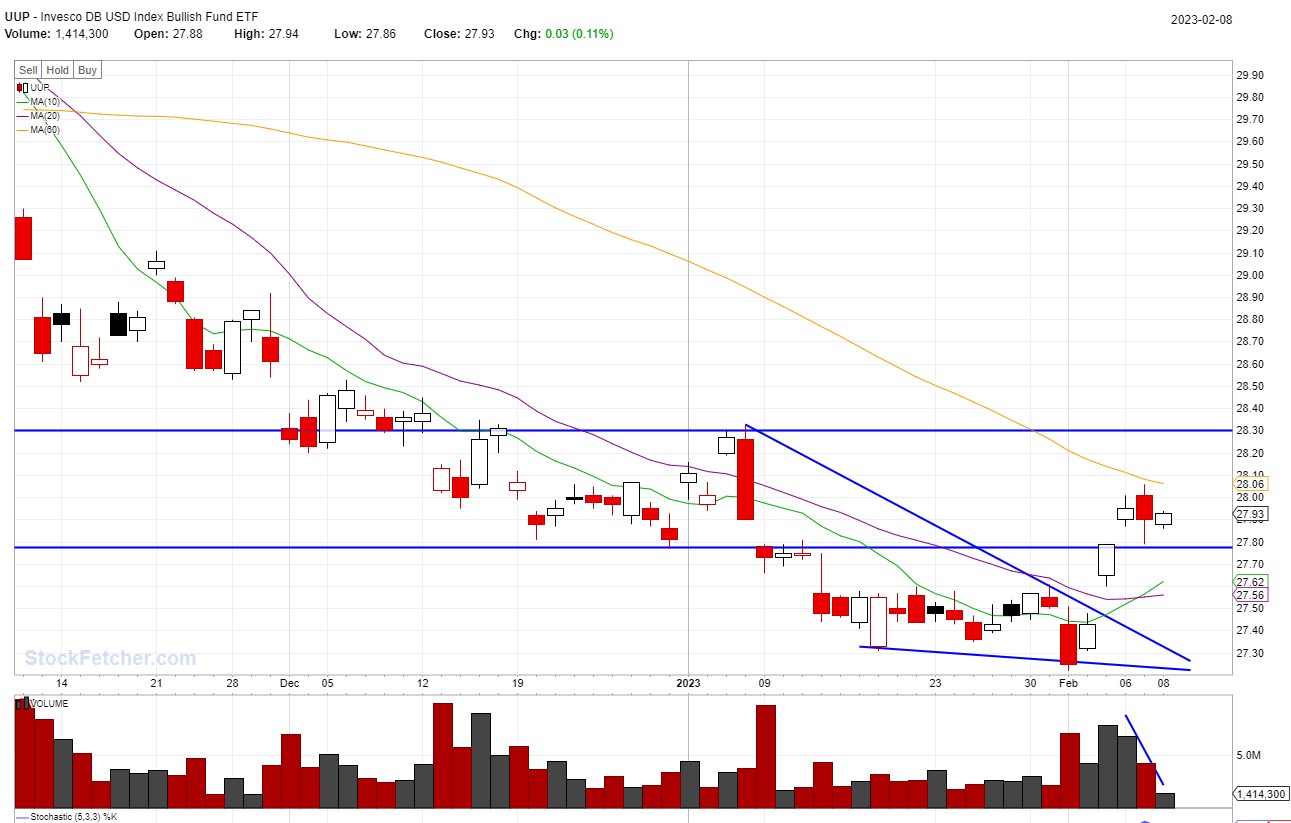Viewport: 1291px width, 823px height.
Task: Click the 29.50 price axis label
Action: (1250, 165)
